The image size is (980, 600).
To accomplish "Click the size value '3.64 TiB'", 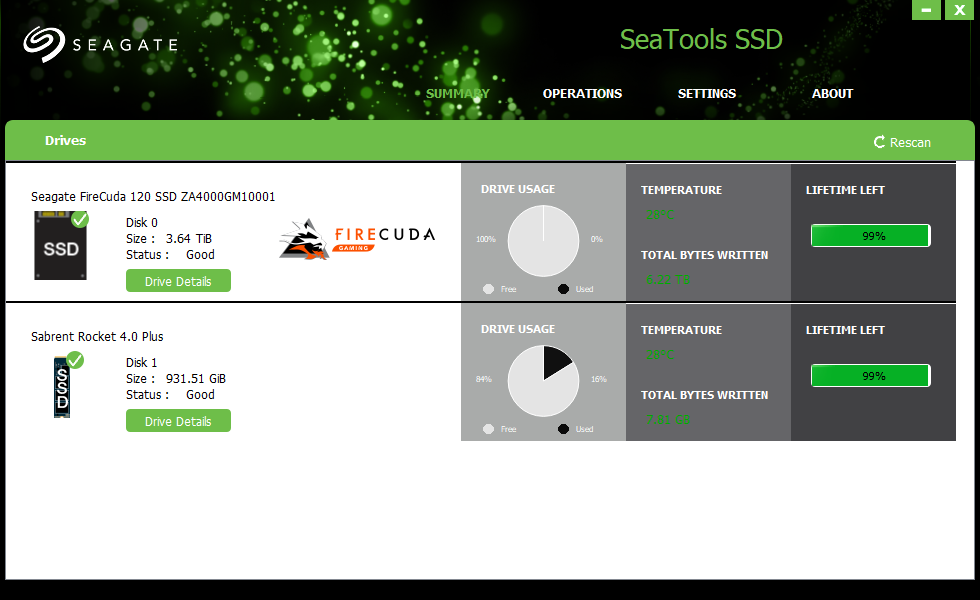I will [189, 239].
